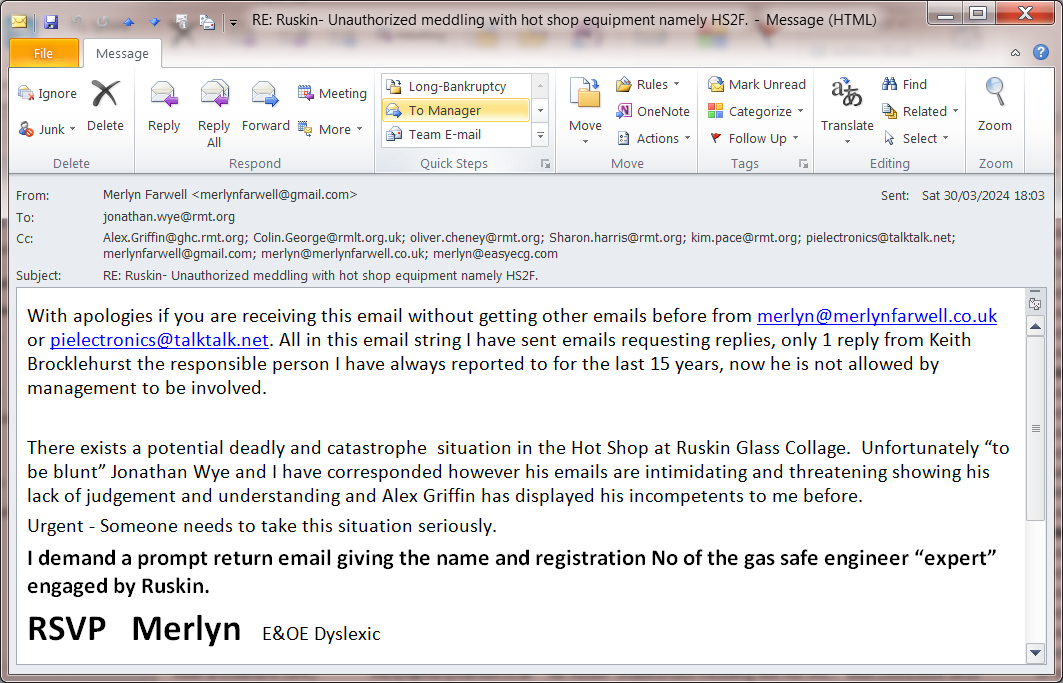This screenshot has height=683, width=1063.
Task: Open the Related messages dropdown
Action: tap(920, 111)
